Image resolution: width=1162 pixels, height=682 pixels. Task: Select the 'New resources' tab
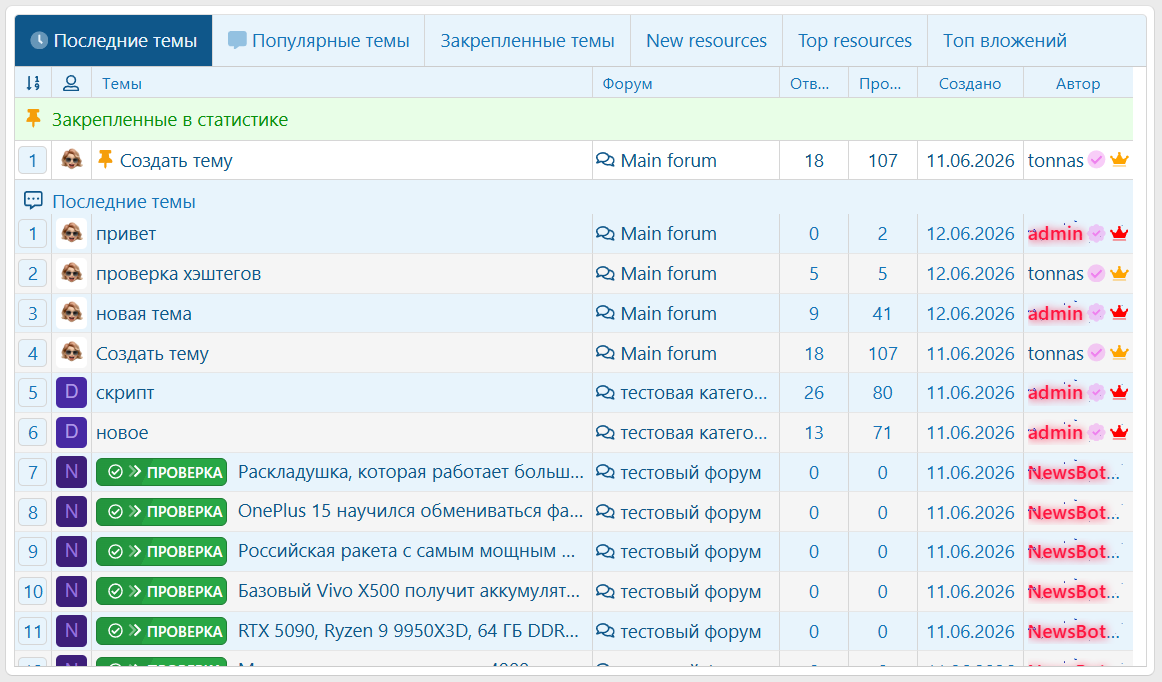[706, 41]
